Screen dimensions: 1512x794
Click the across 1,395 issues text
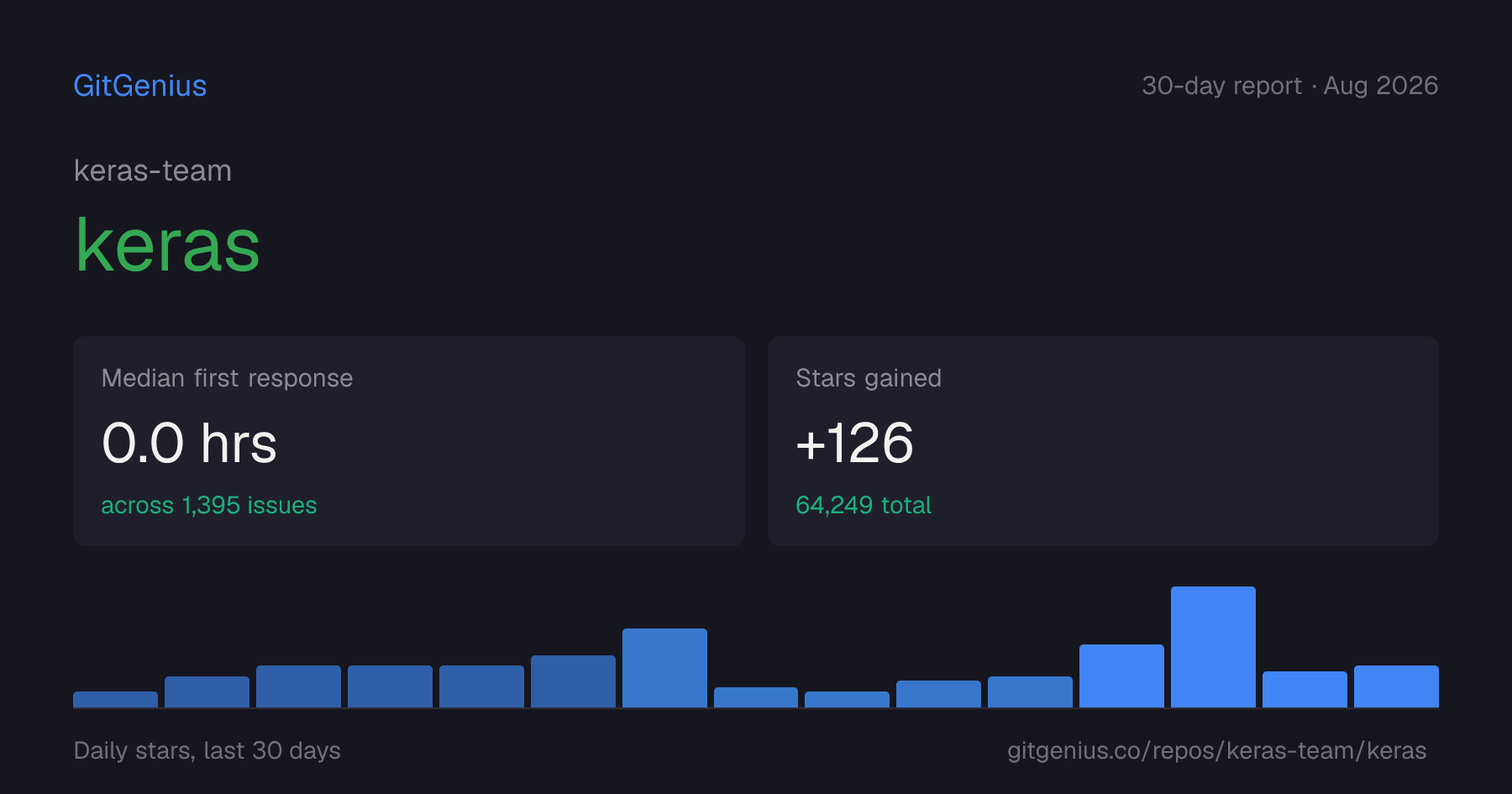209,505
